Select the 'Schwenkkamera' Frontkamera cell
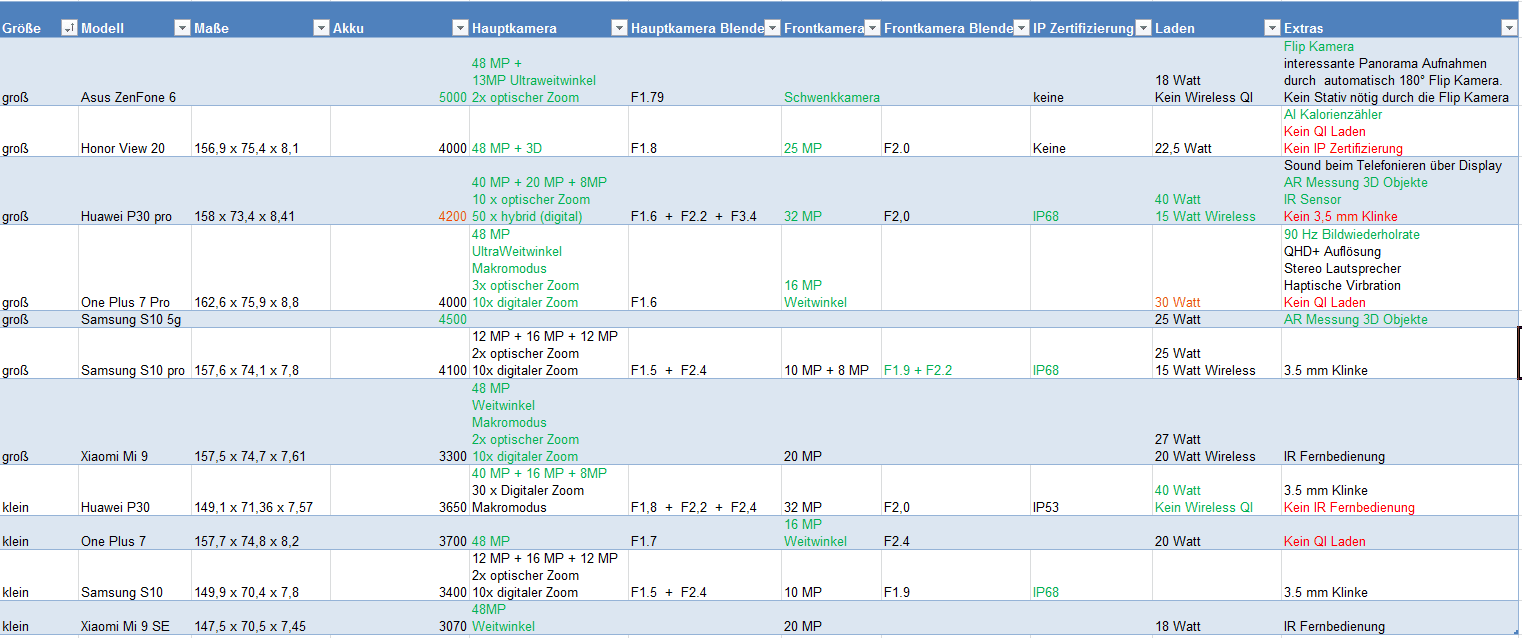The height and width of the screenshot is (638, 1522). click(x=831, y=72)
